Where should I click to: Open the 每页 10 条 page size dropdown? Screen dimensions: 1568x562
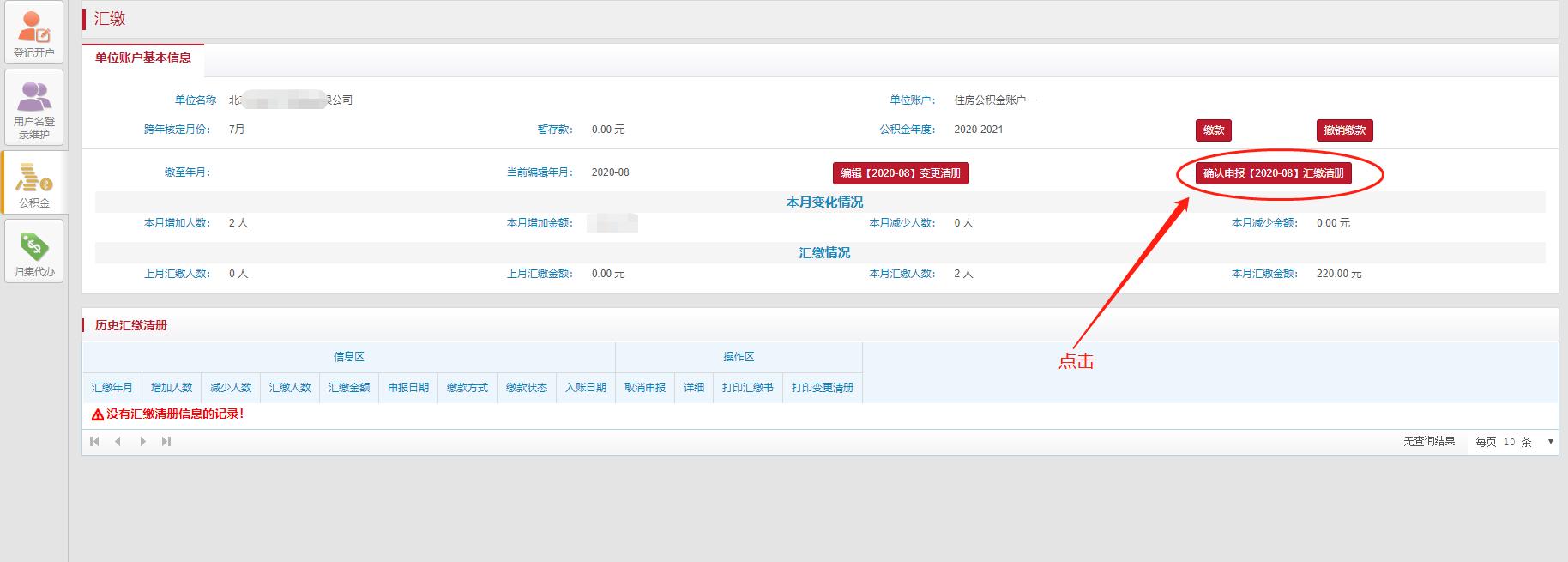point(1514,442)
